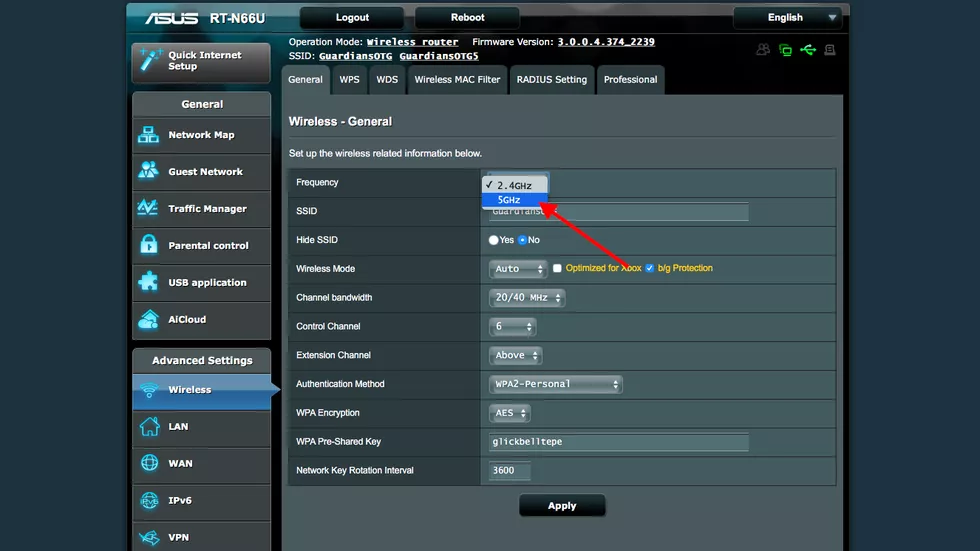Open Parental control padlock icon
The image size is (980, 551).
coord(149,245)
